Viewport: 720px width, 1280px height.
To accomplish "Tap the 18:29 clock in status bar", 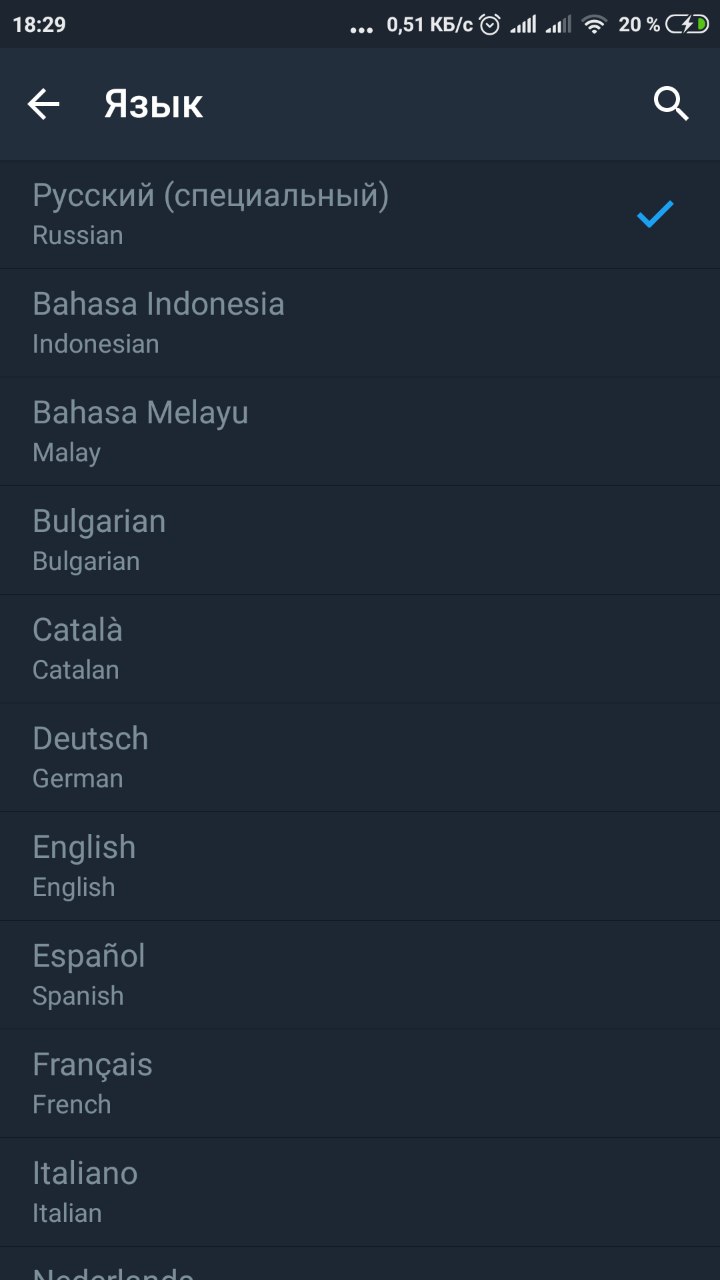I will (x=39, y=25).
